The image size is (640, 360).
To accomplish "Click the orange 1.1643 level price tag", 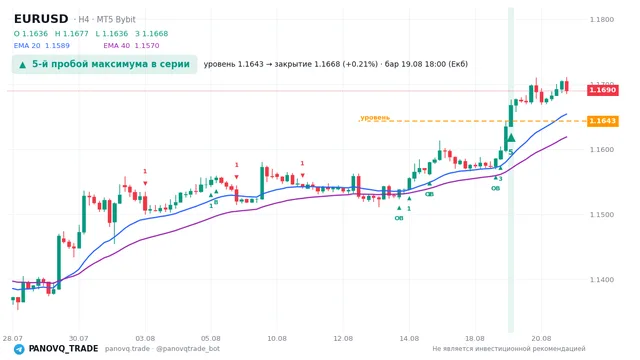I will tap(602, 121).
